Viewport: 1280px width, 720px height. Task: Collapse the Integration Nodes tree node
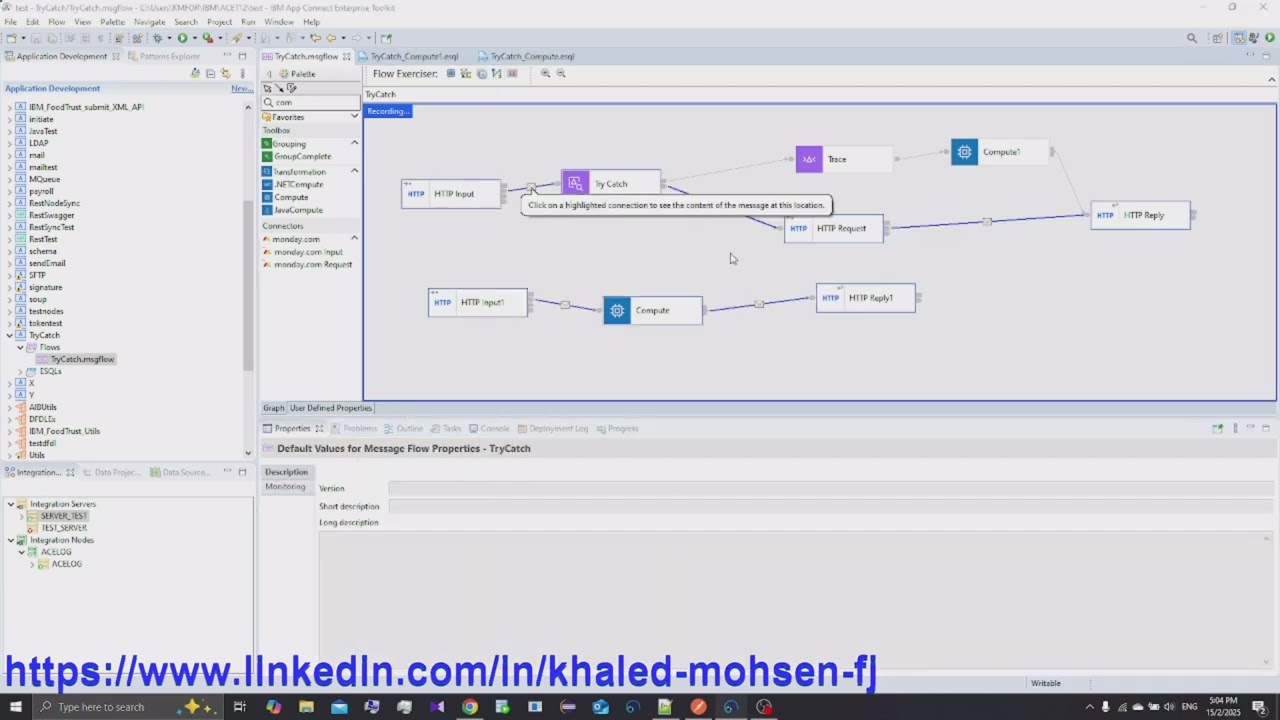point(11,540)
